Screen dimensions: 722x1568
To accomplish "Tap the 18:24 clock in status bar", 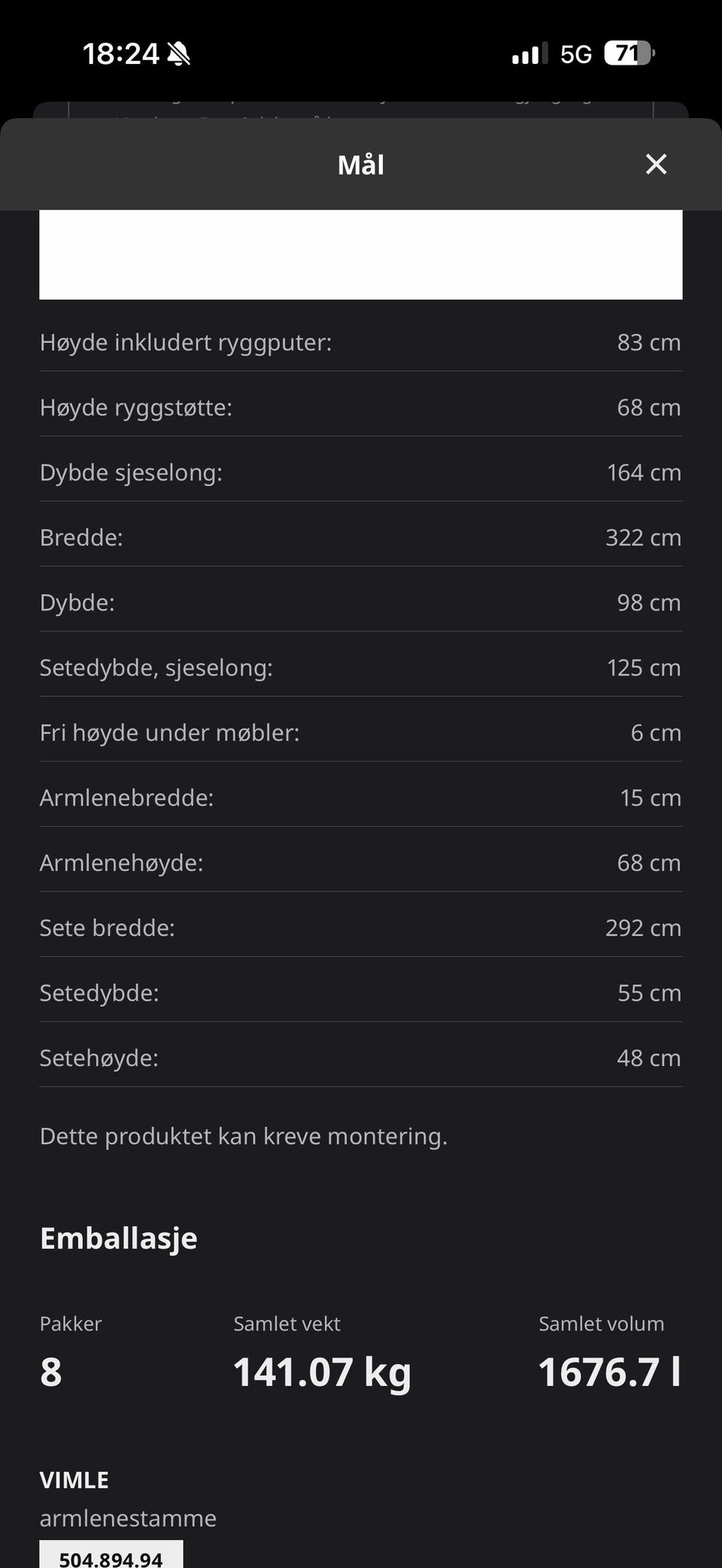I will 120,54.
